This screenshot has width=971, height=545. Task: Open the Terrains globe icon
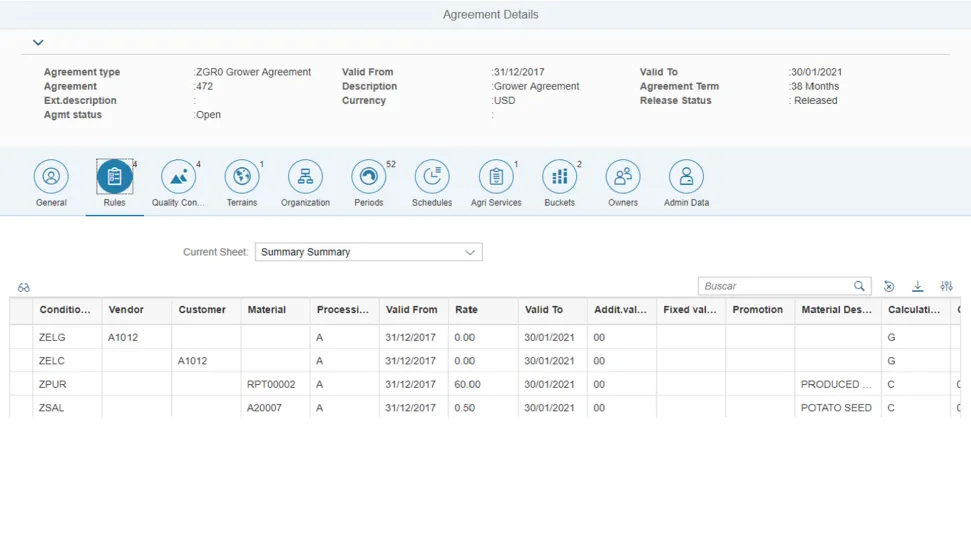click(x=241, y=177)
